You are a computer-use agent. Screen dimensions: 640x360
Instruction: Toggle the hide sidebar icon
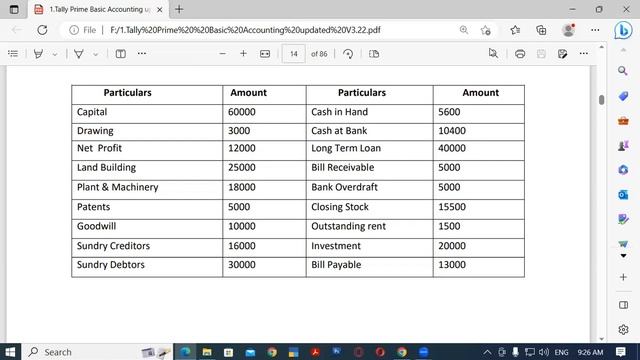(623, 305)
